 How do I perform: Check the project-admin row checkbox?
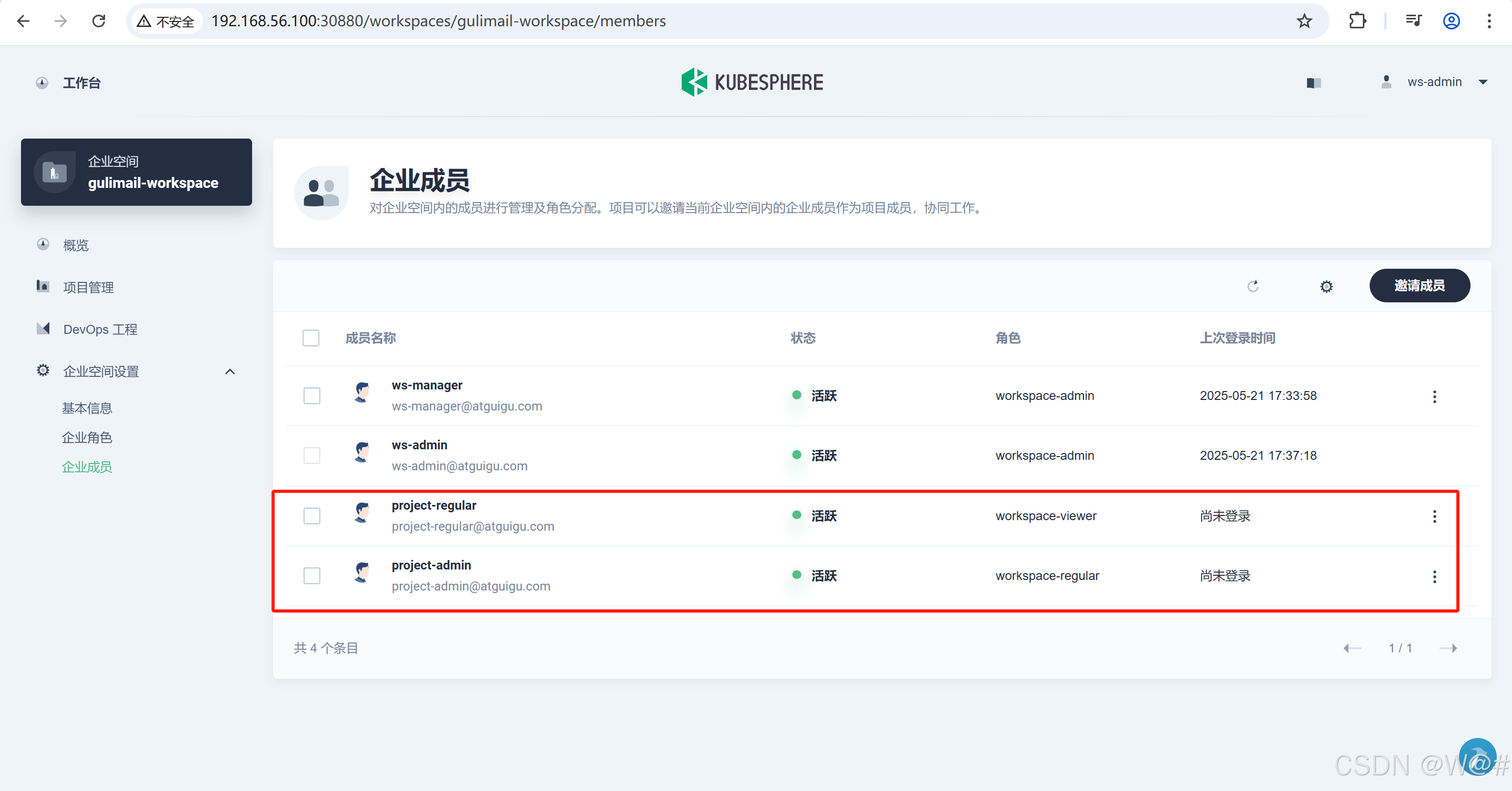click(x=311, y=576)
